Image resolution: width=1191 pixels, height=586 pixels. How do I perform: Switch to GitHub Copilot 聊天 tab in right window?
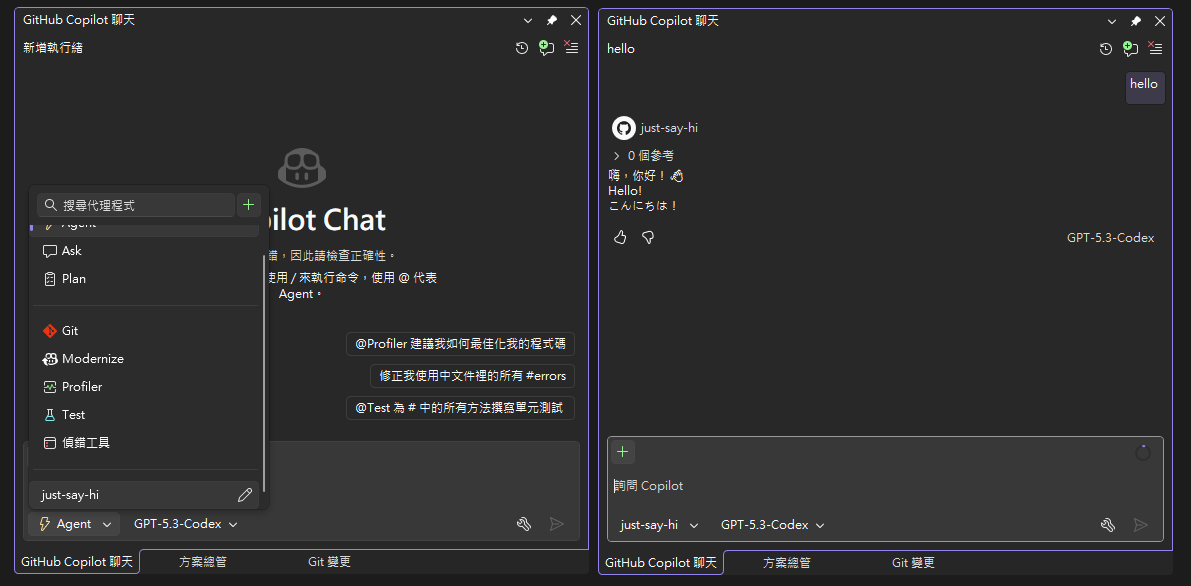[661, 562]
